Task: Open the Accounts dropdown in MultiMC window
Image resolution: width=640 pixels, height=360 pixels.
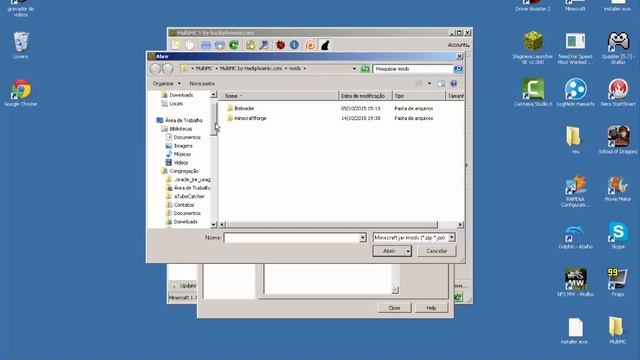Action: coord(458,45)
